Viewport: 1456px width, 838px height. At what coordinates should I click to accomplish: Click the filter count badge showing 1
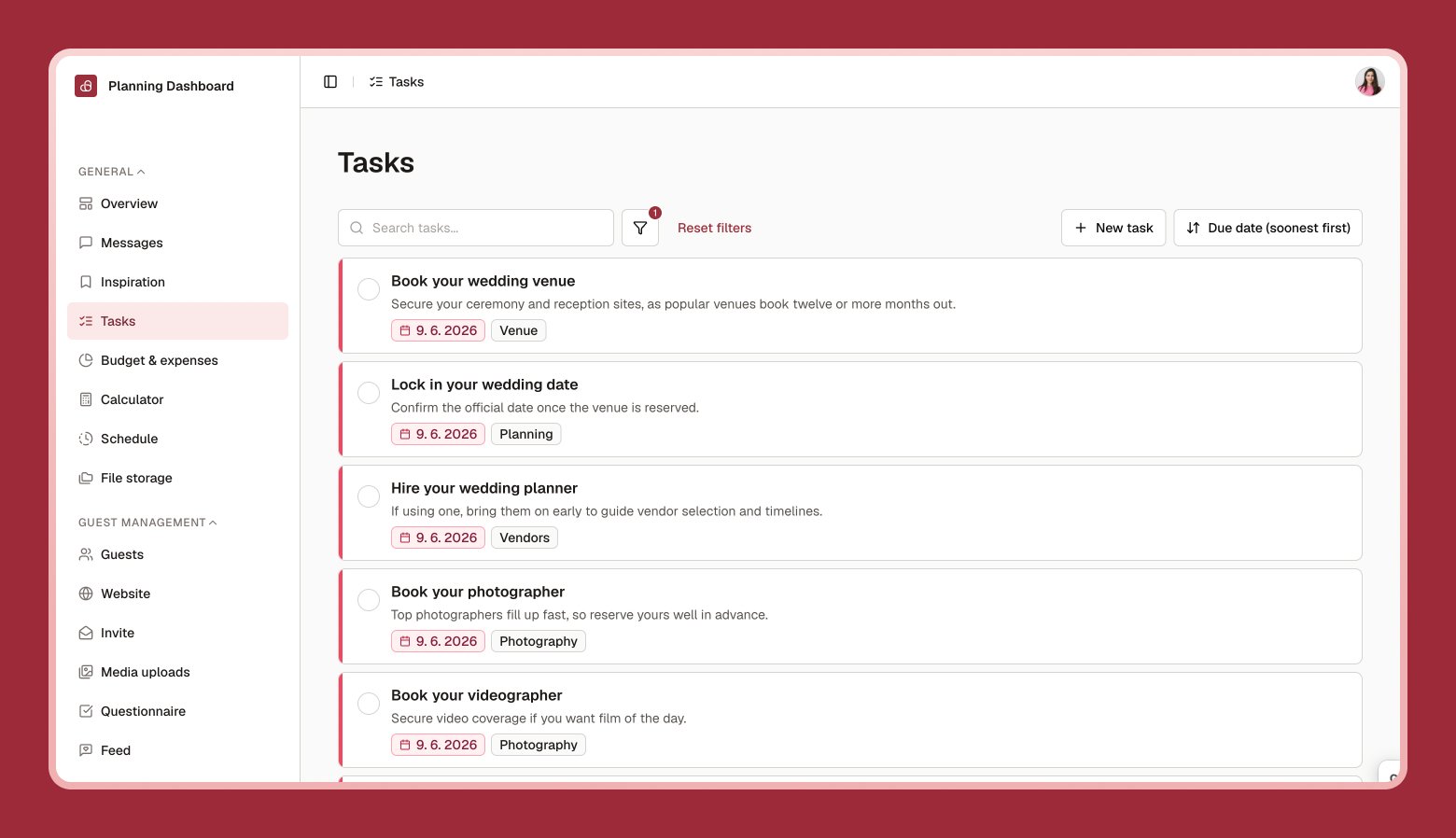point(655,213)
